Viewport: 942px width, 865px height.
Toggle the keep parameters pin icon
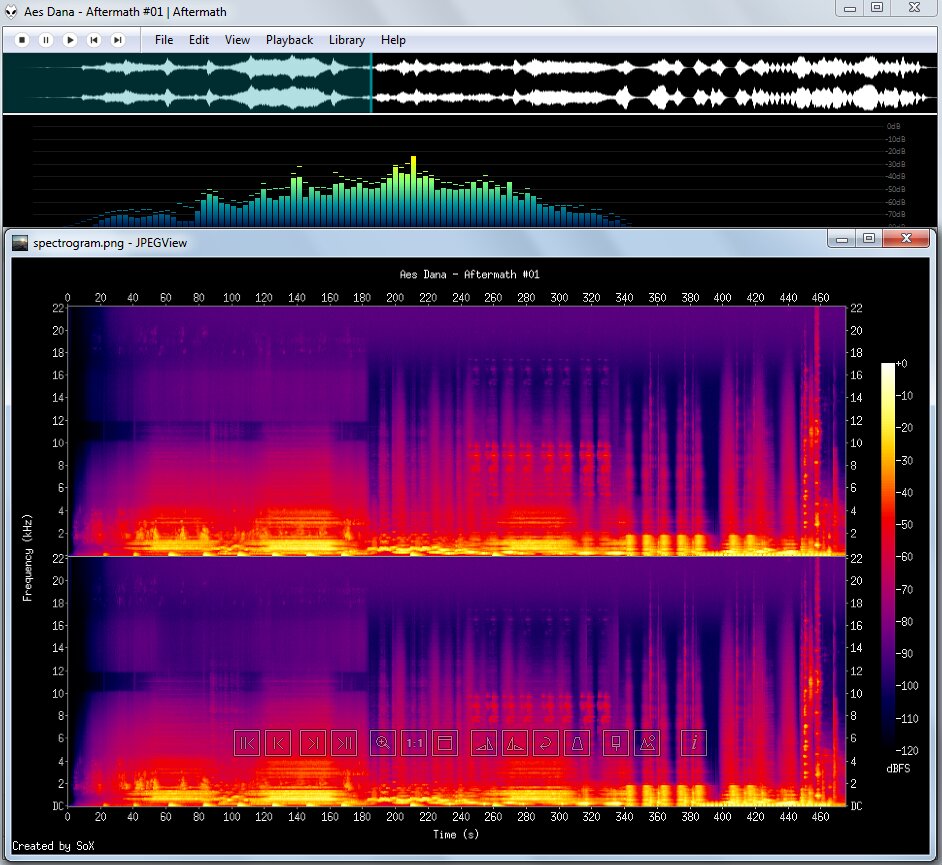[616, 743]
